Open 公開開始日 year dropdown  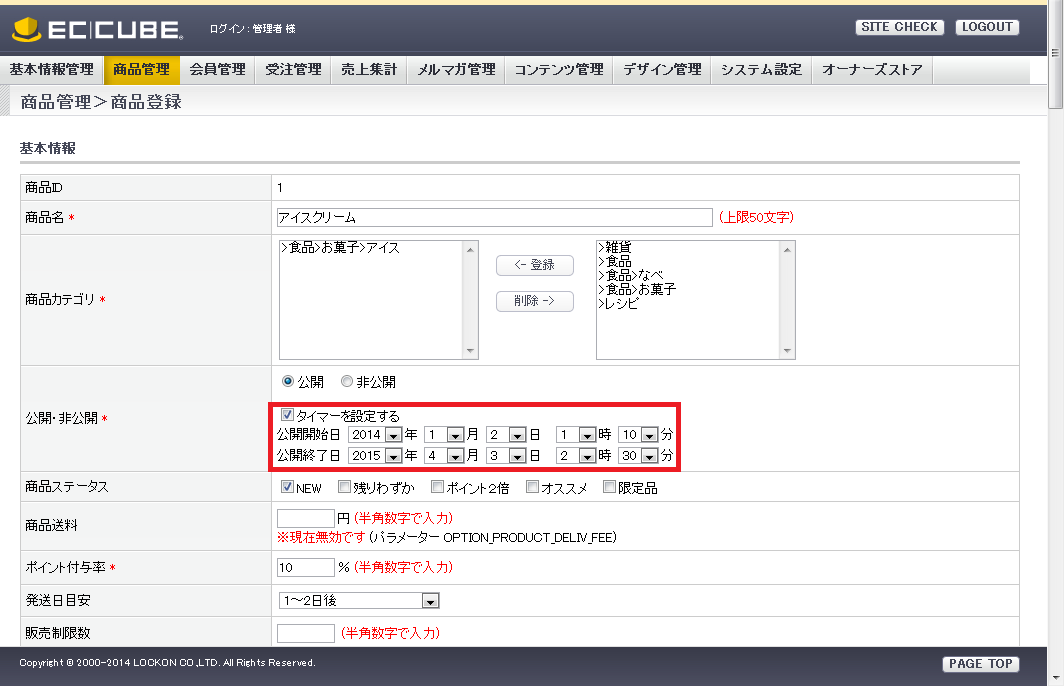click(375, 435)
